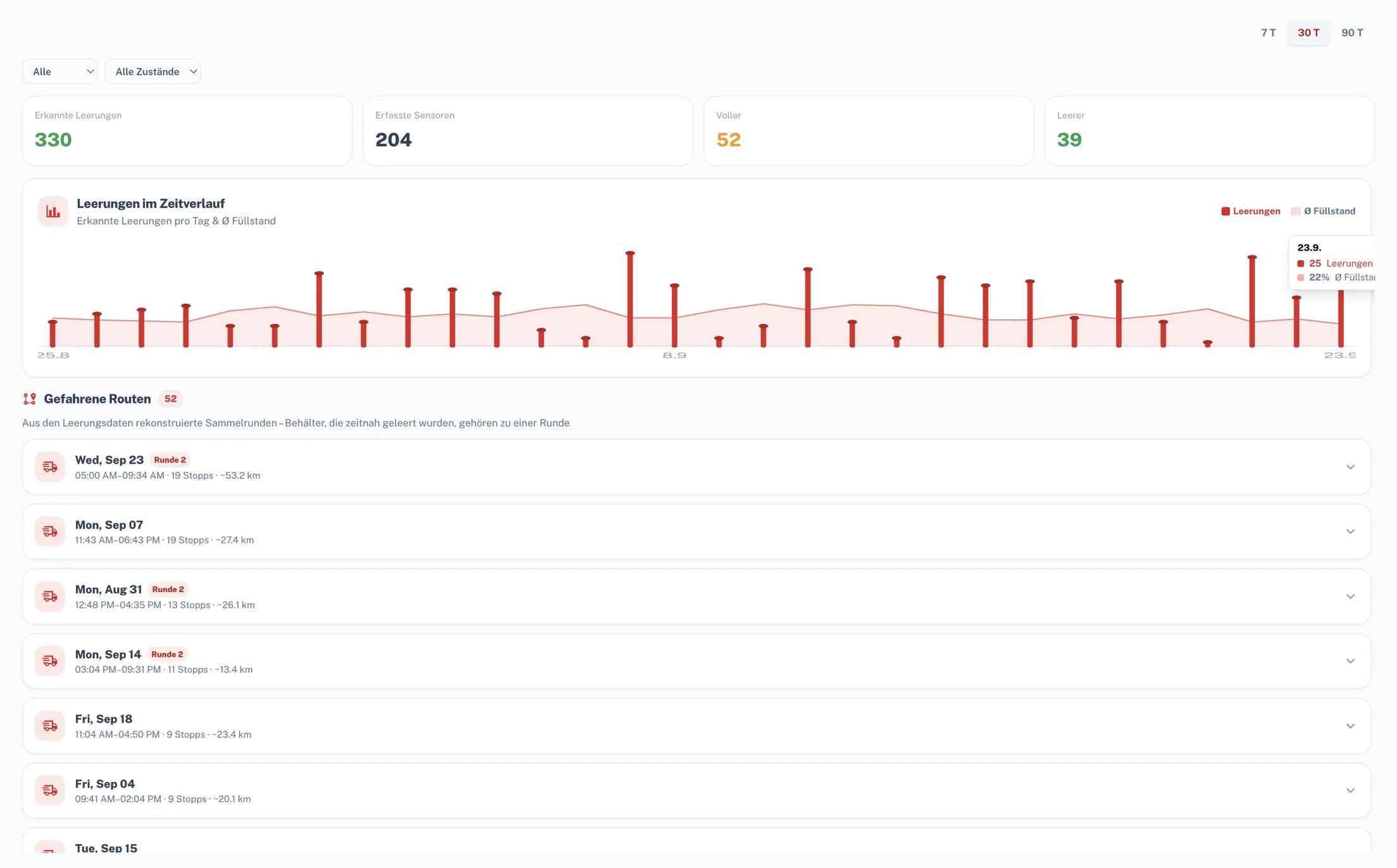Expand the Mon, Sep 07 route chevron

(x=1350, y=531)
